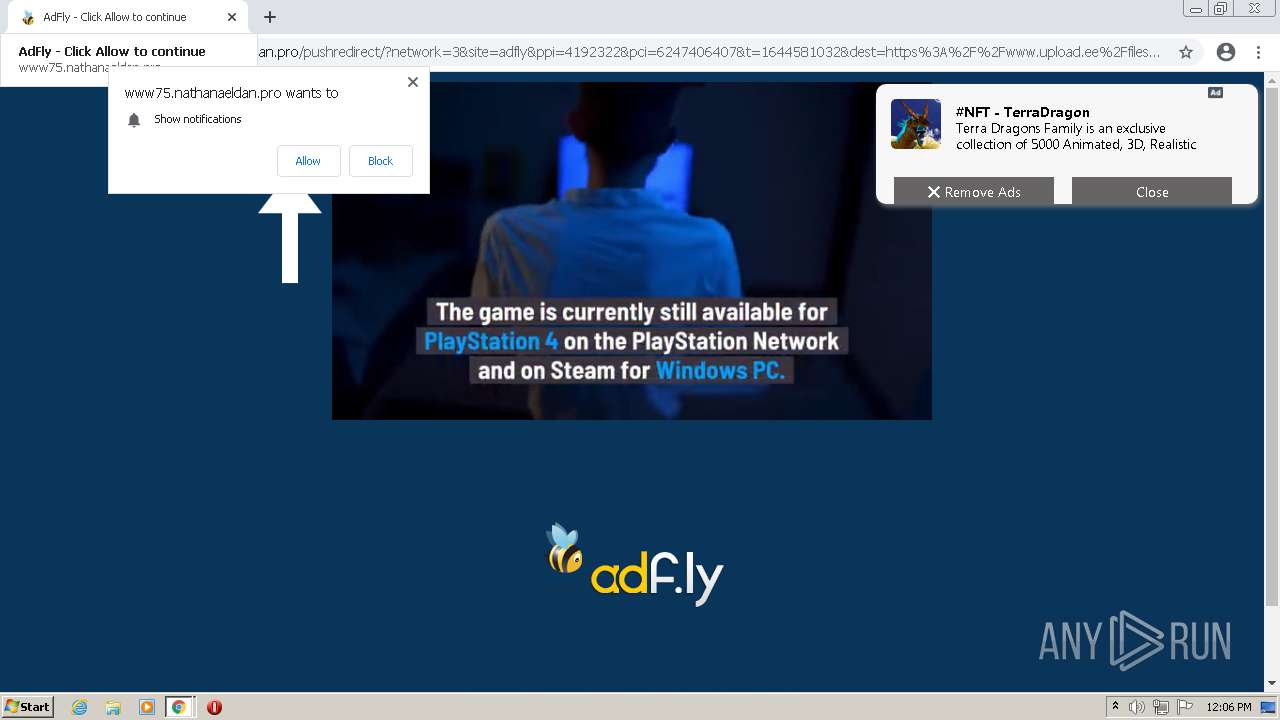Click the Terra Dragons Family ad description
Viewport: 1280px width, 720px height.
[x=1076, y=136]
